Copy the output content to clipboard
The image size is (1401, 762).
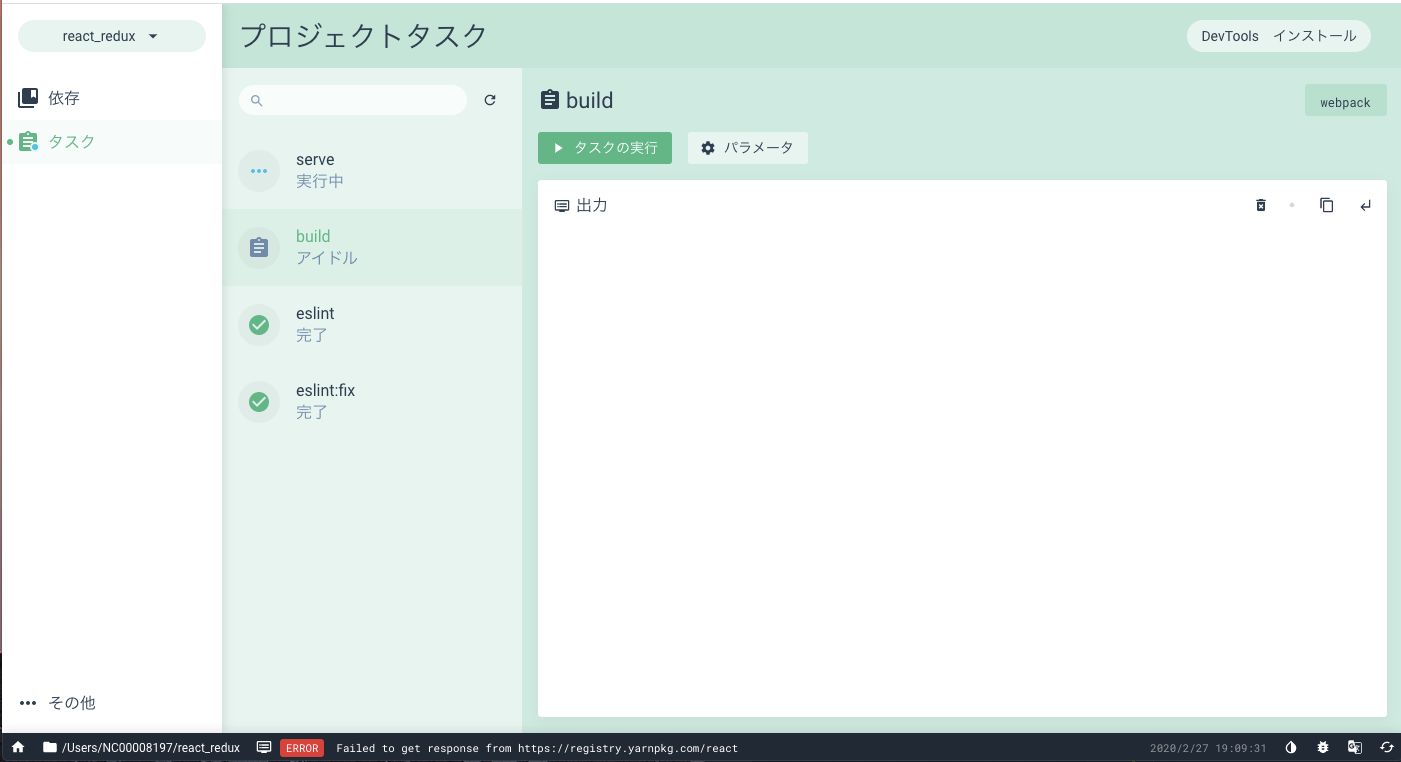click(x=1327, y=205)
